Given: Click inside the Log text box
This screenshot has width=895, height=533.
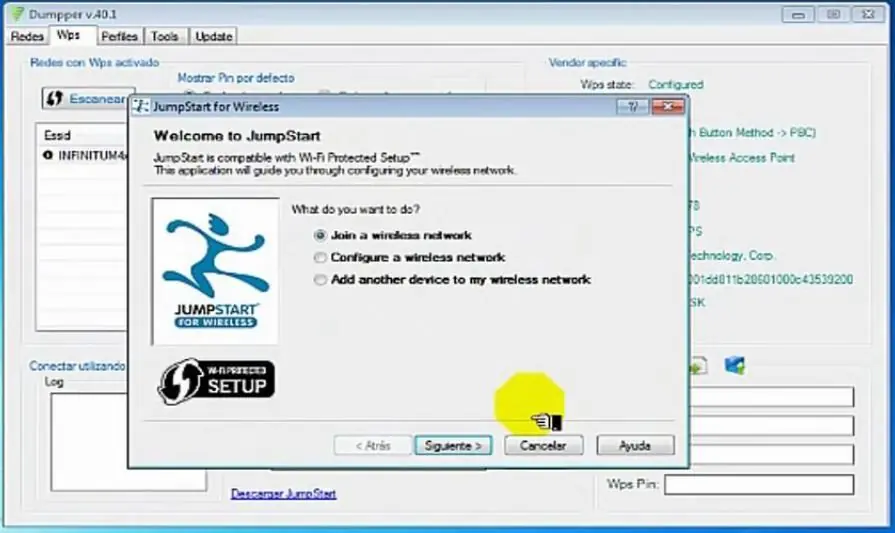Looking at the screenshot, I should (129, 442).
